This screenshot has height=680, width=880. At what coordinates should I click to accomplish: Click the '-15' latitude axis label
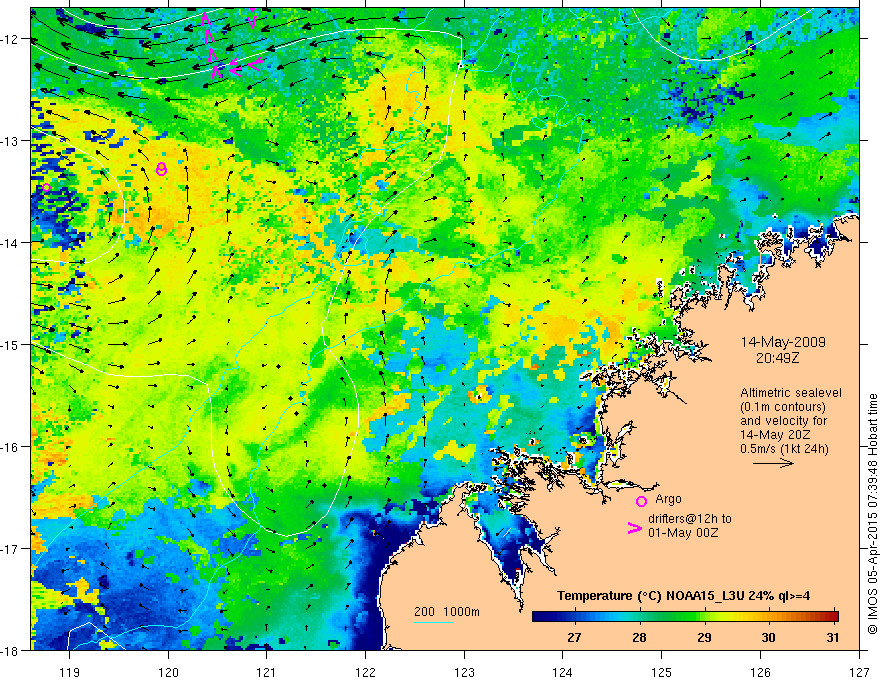(x=10, y=344)
